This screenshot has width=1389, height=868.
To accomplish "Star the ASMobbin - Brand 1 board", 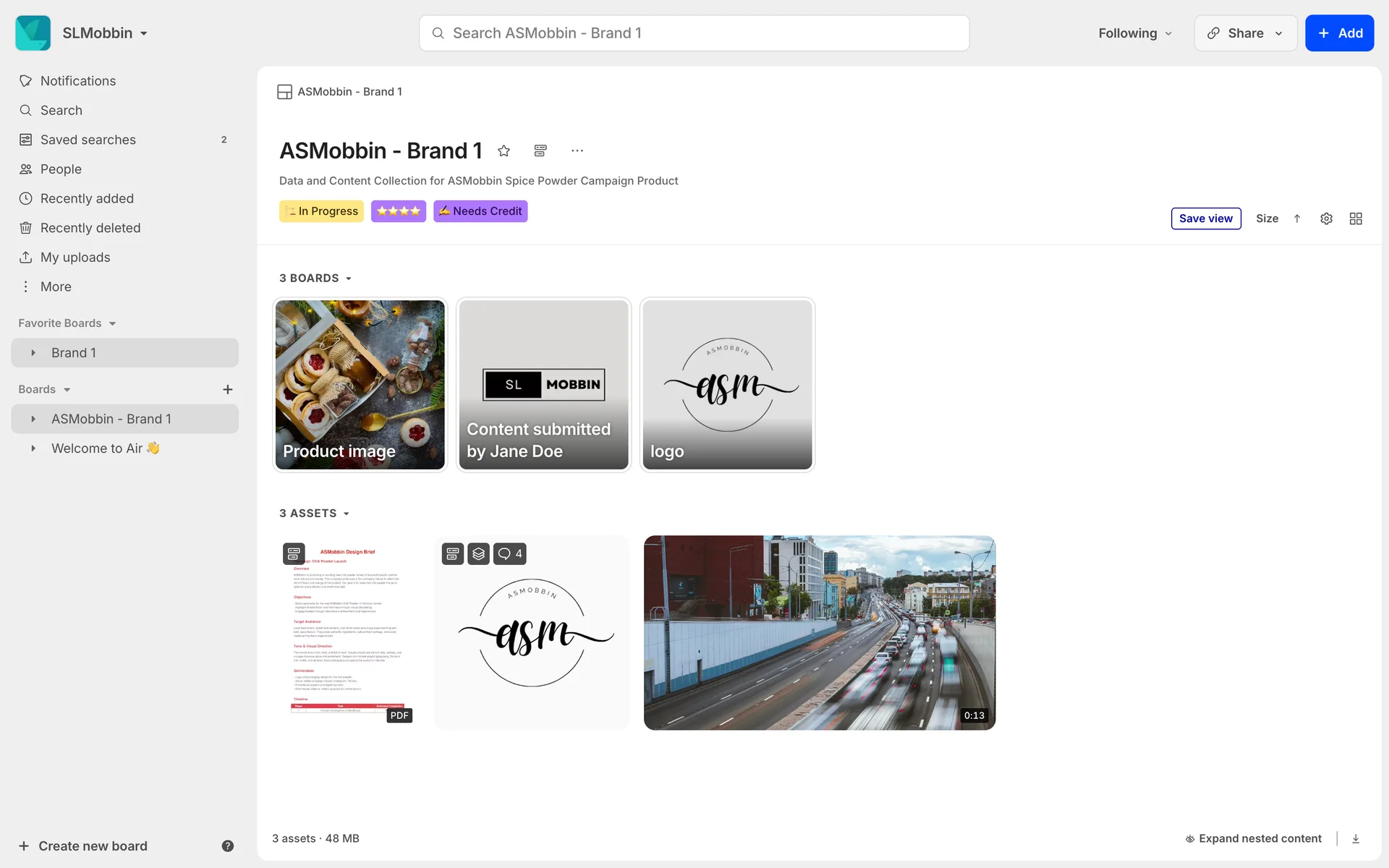I will 504,150.
